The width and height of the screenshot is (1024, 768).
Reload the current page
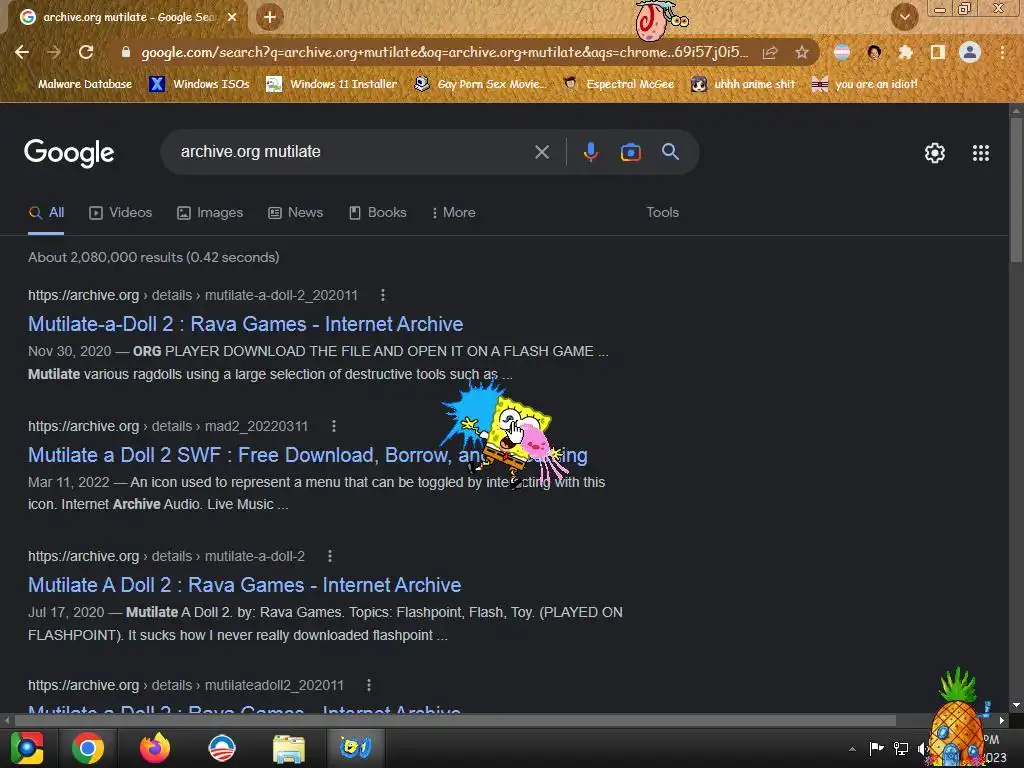coord(86,52)
